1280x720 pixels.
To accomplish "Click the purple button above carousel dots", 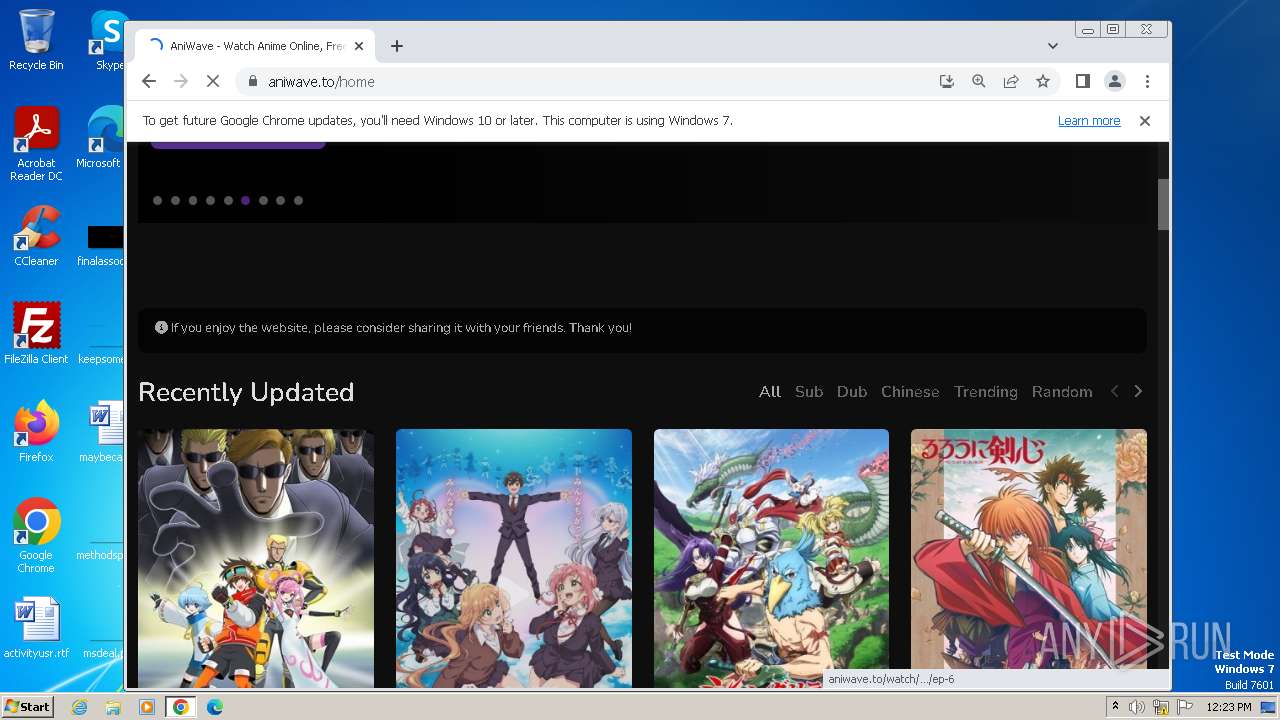I will click(238, 145).
